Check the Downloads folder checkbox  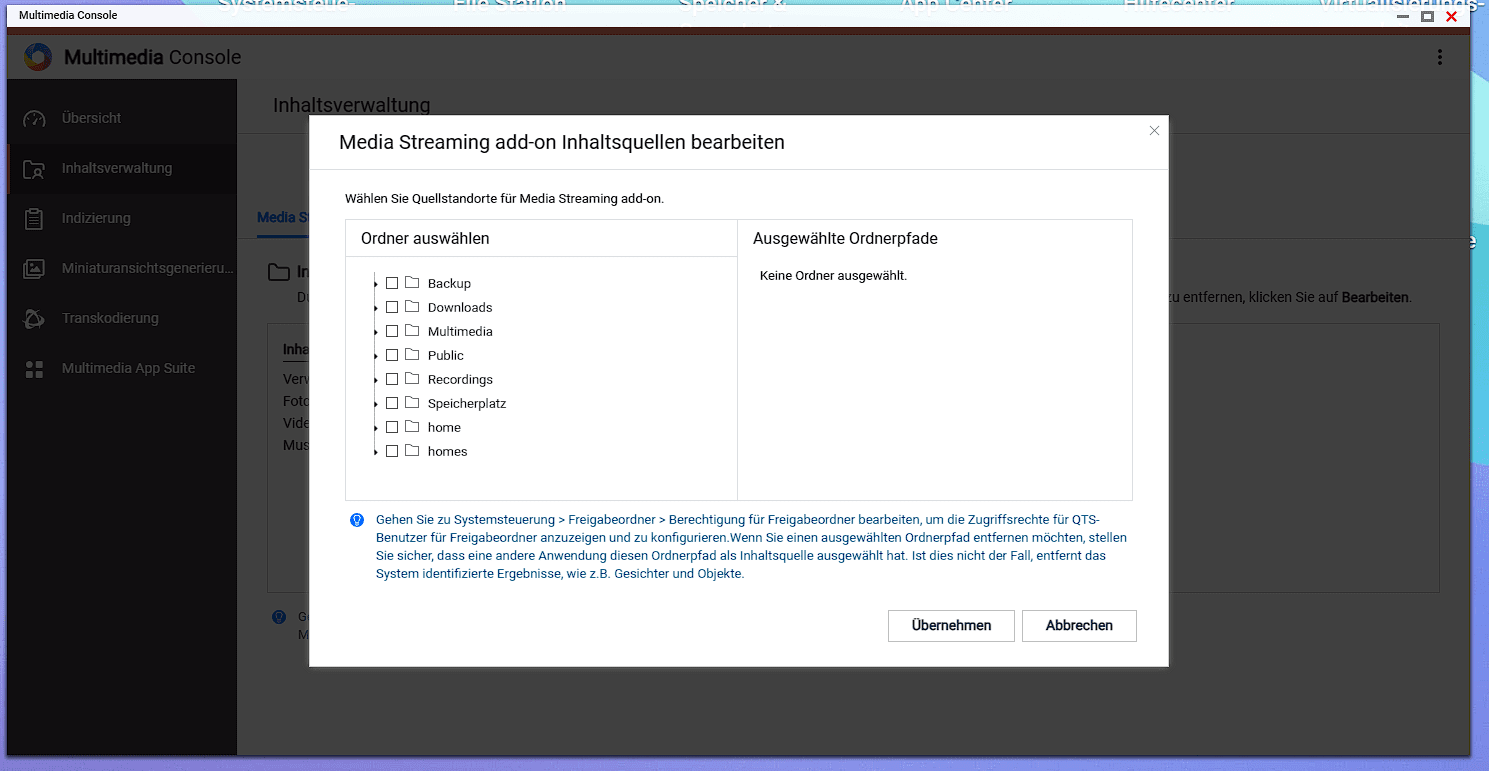(x=392, y=307)
